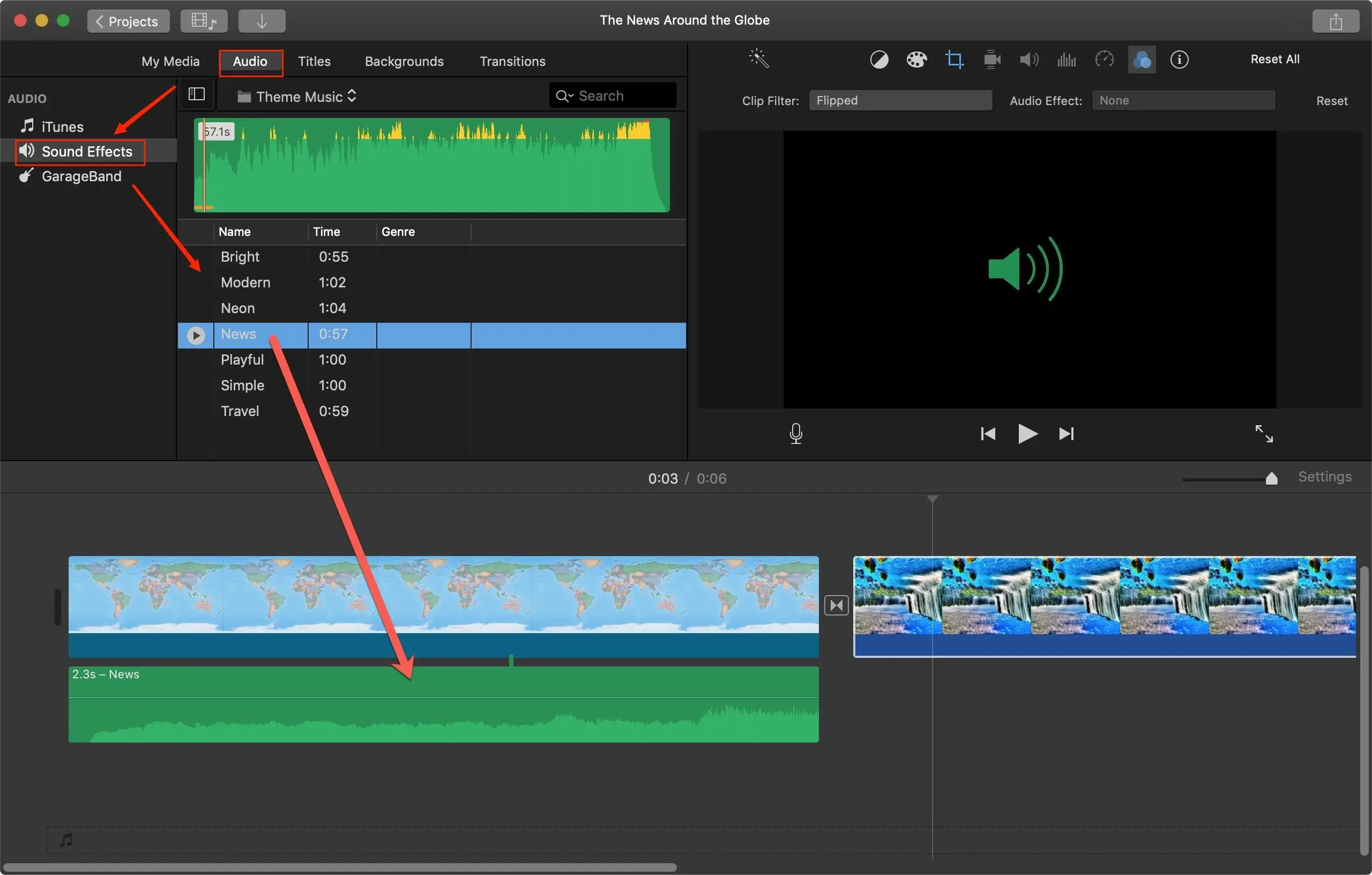Select the Audio tab in browser
The image size is (1372, 875).
[249, 61]
